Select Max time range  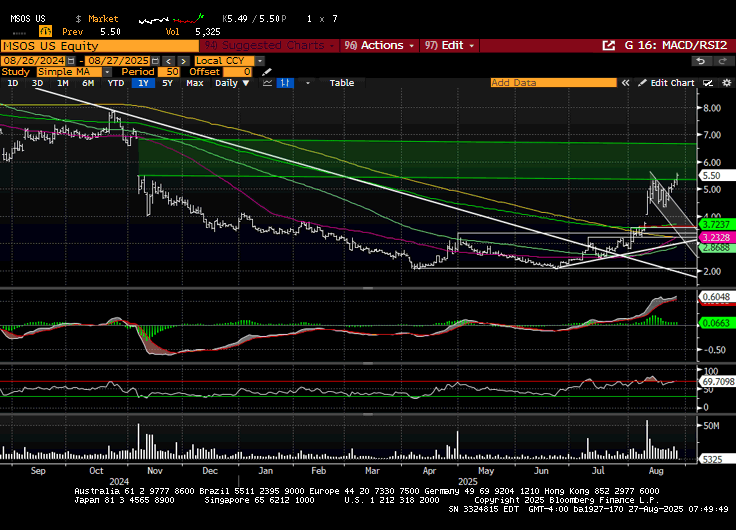(x=194, y=83)
